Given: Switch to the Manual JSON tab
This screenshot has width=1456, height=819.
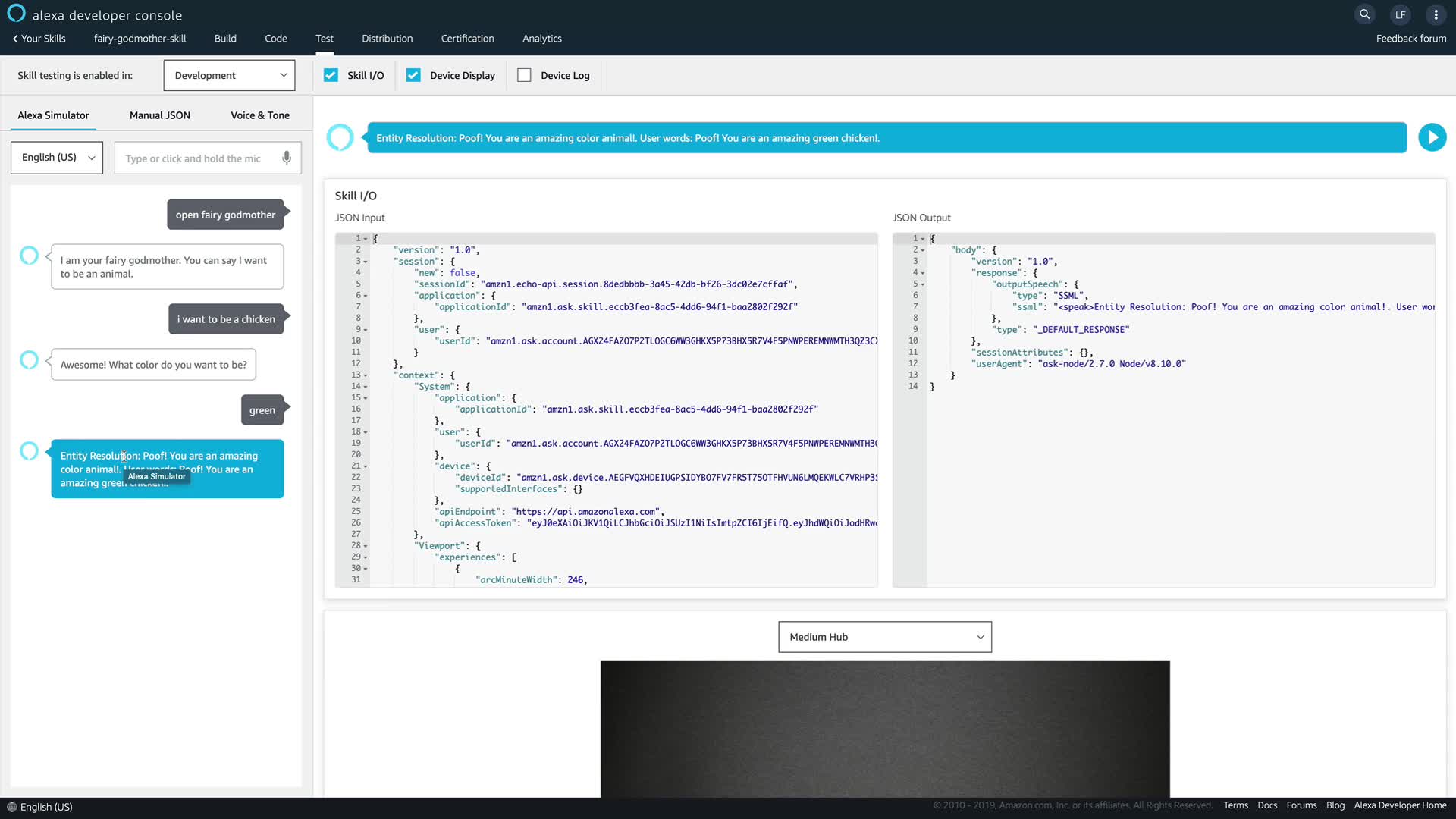Looking at the screenshot, I should tap(159, 115).
